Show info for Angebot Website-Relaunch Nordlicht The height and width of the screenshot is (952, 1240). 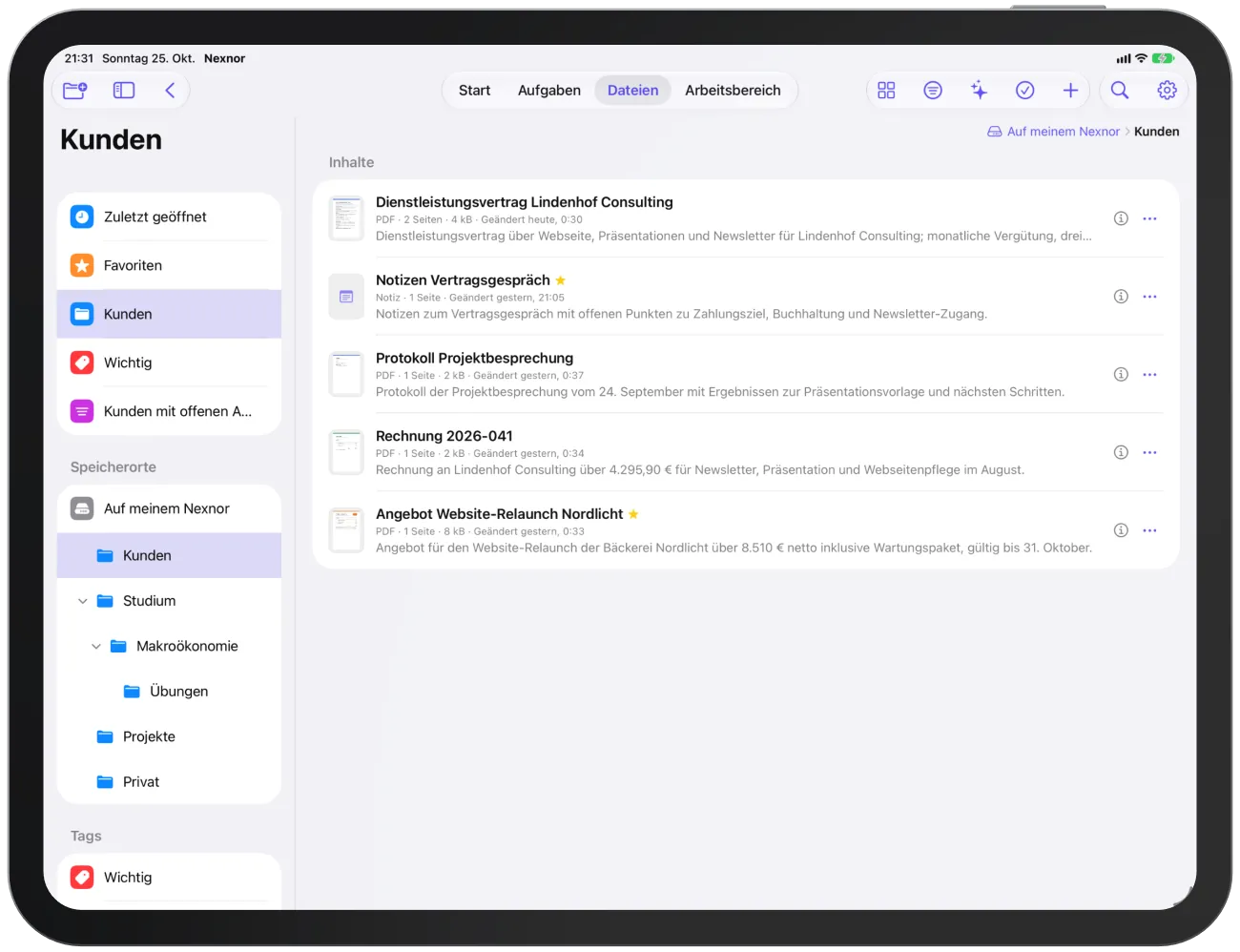tap(1122, 530)
